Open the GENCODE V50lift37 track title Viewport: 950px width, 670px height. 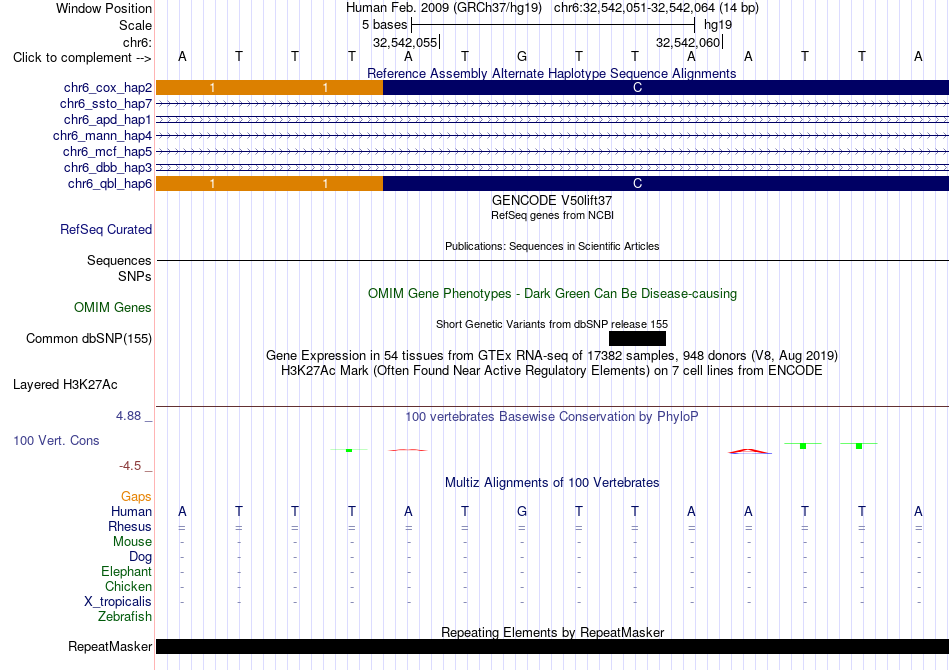pyautogui.click(x=551, y=201)
